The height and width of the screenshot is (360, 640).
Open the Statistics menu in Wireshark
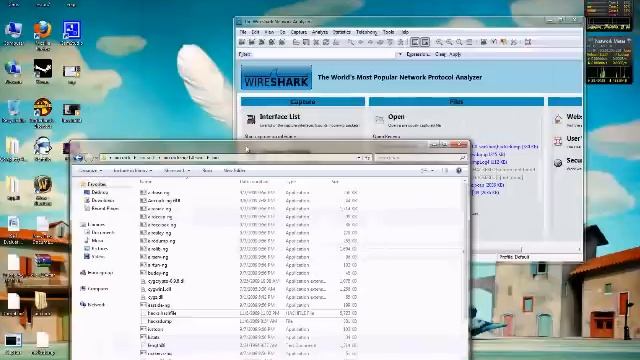342,32
